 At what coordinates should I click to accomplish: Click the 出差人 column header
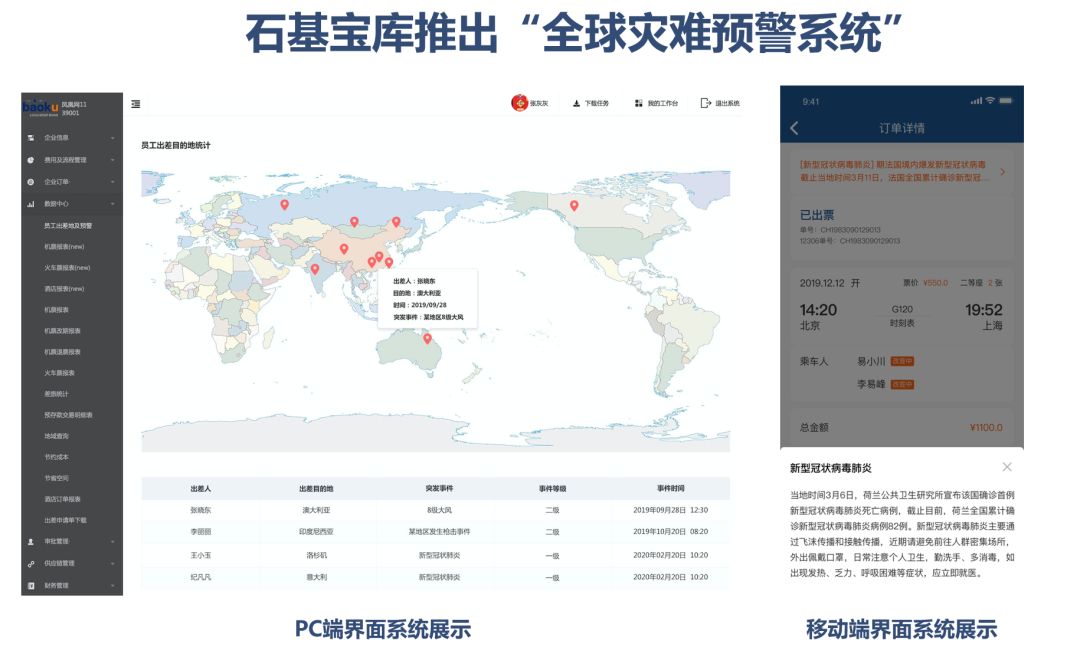(x=200, y=489)
